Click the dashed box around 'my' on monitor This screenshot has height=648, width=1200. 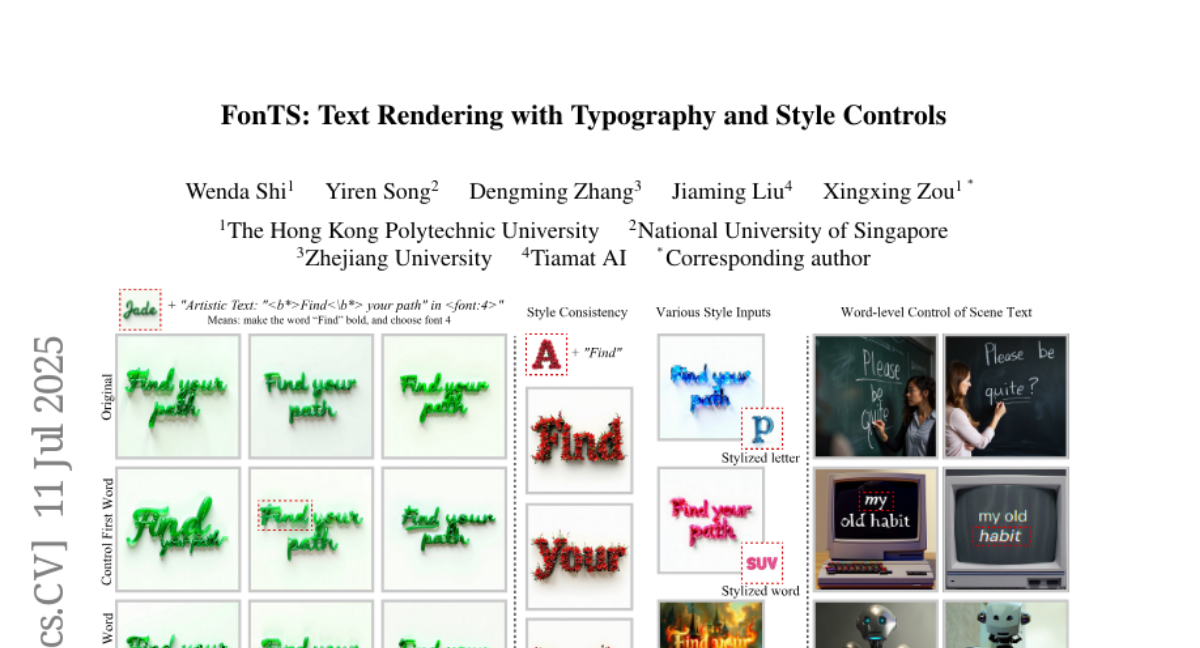click(876, 500)
